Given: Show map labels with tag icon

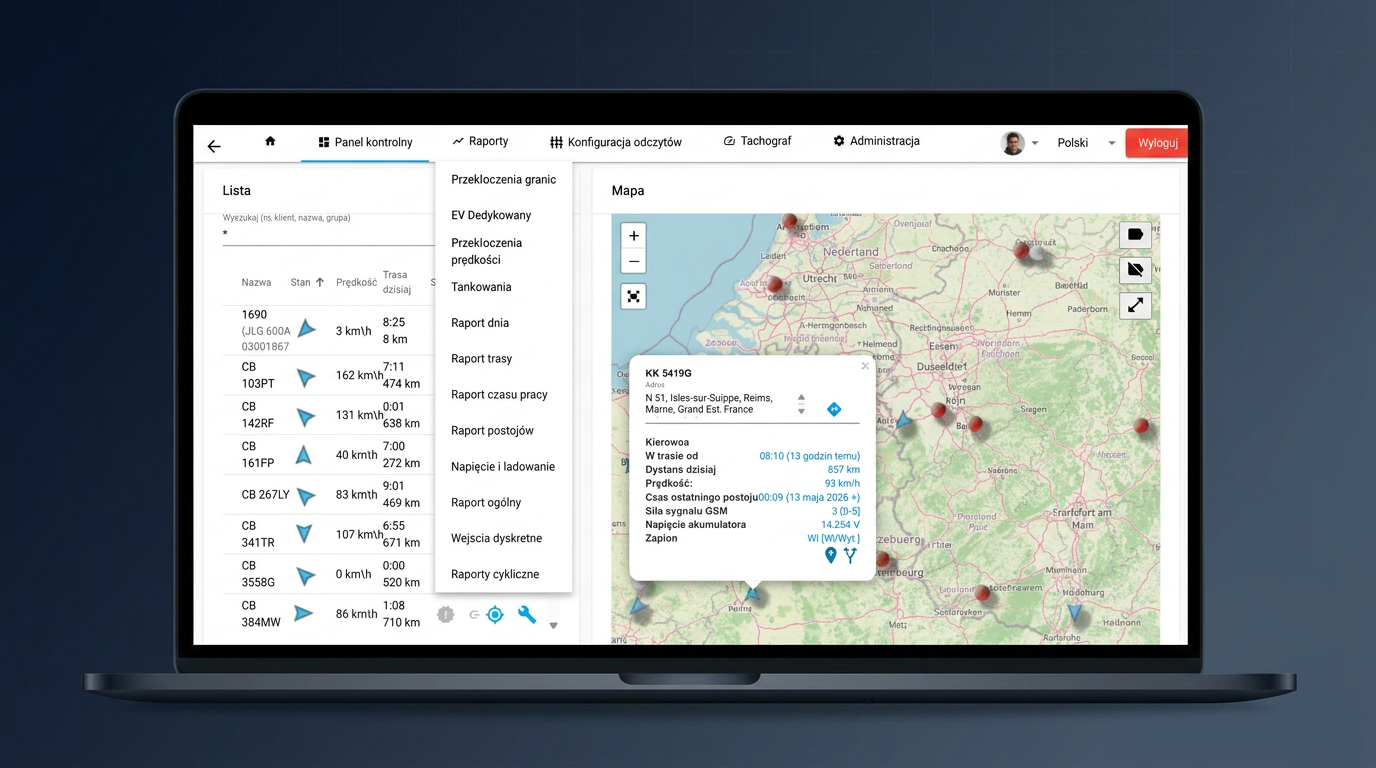Looking at the screenshot, I should click(1135, 234).
